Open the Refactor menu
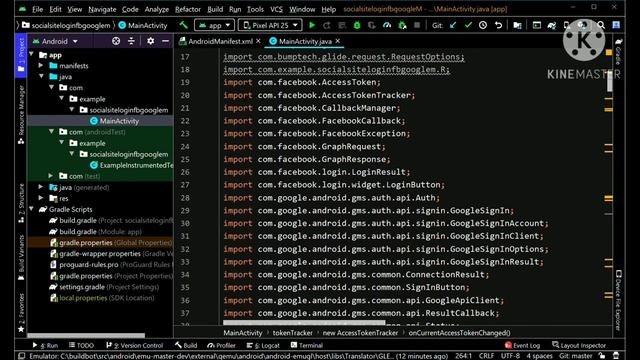 click(x=188, y=9)
